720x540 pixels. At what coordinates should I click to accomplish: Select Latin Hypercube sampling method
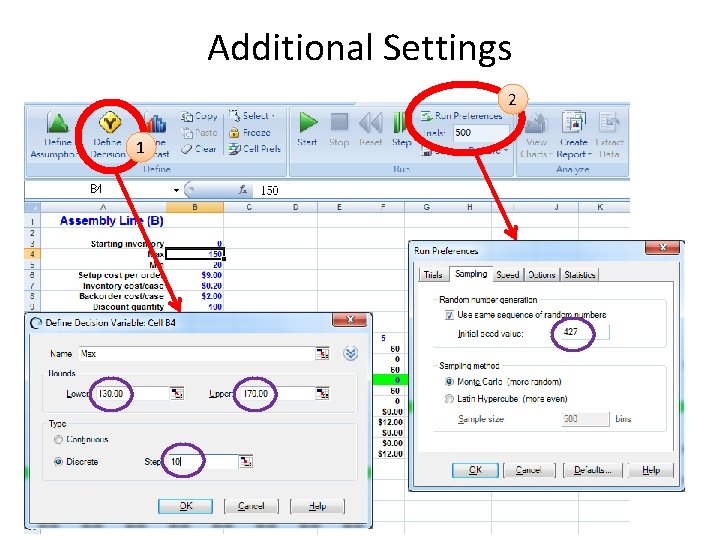[x=449, y=399]
